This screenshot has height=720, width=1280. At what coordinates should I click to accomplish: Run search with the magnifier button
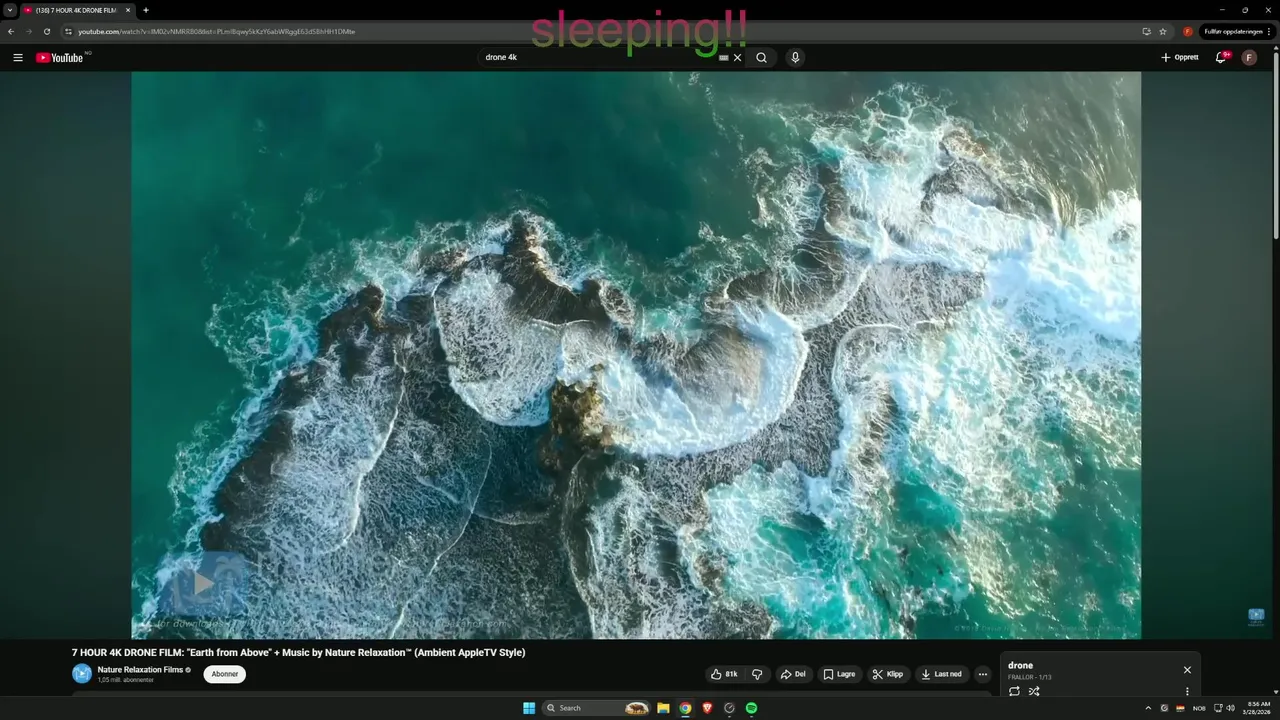click(x=762, y=58)
